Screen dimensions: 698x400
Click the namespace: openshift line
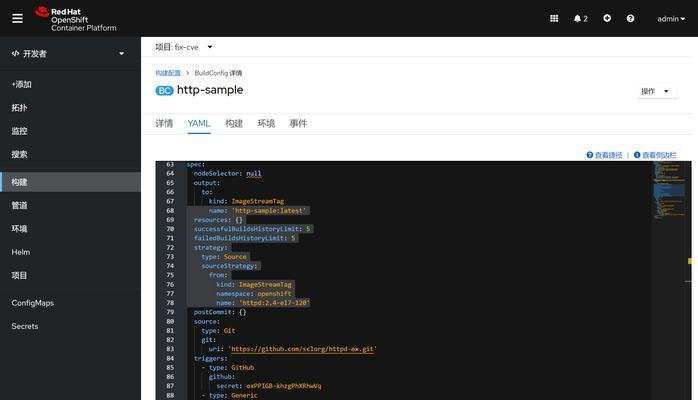coord(254,294)
